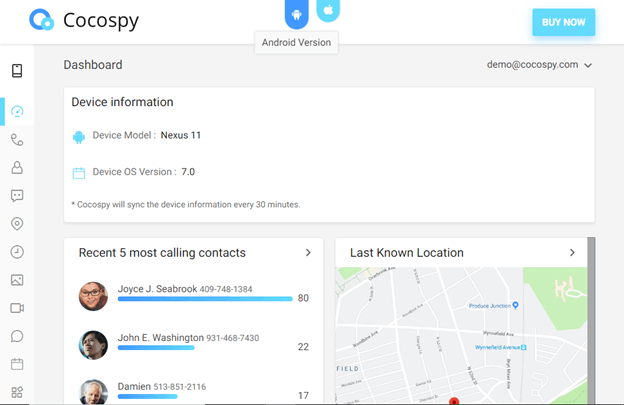Click the sync every 30 minutes note
The height and width of the screenshot is (405, 624).
click(185, 204)
